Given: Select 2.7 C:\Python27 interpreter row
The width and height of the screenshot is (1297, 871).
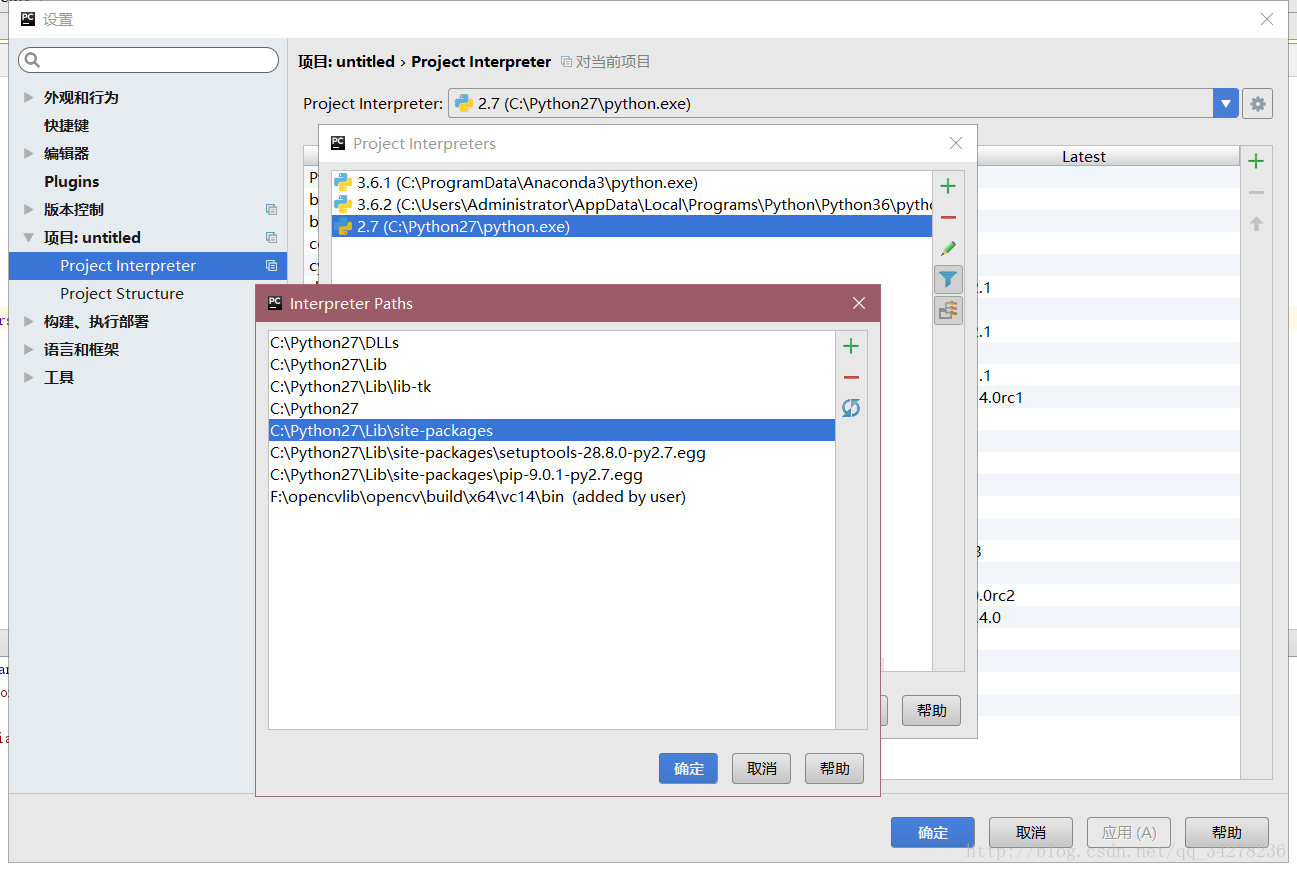Looking at the screenshot, I should pyautogui.click(x=631, y=226).
